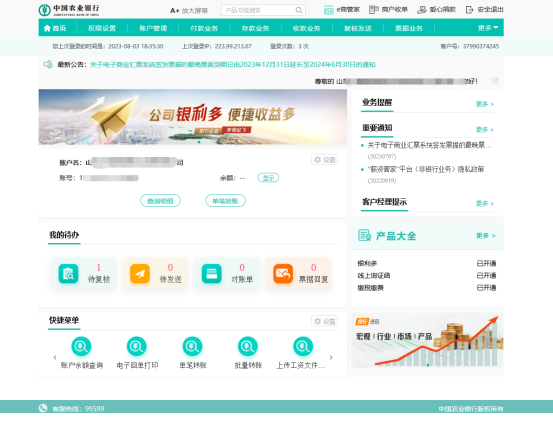
Task: Open the e商管家 icon in header
Action: [x=328, y=10]
